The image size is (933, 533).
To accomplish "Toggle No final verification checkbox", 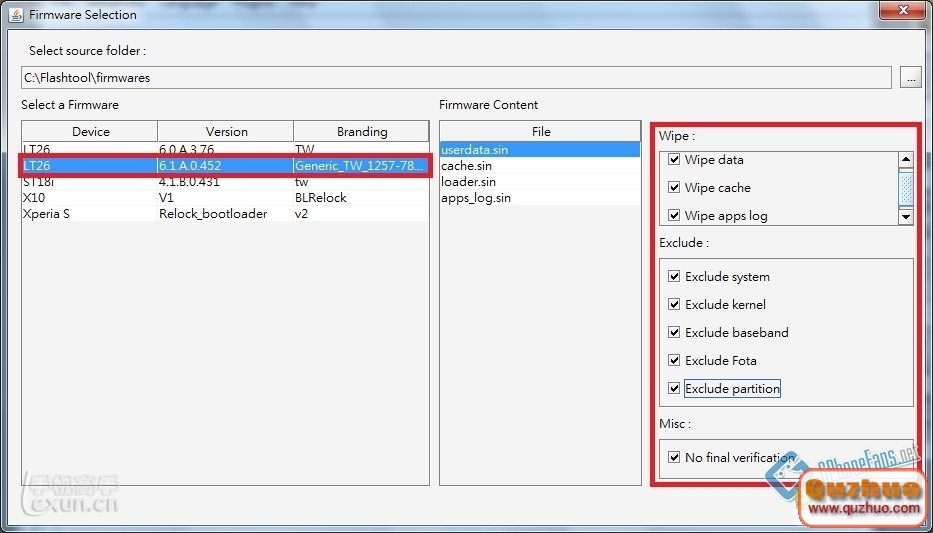I will tap(674, 457).
